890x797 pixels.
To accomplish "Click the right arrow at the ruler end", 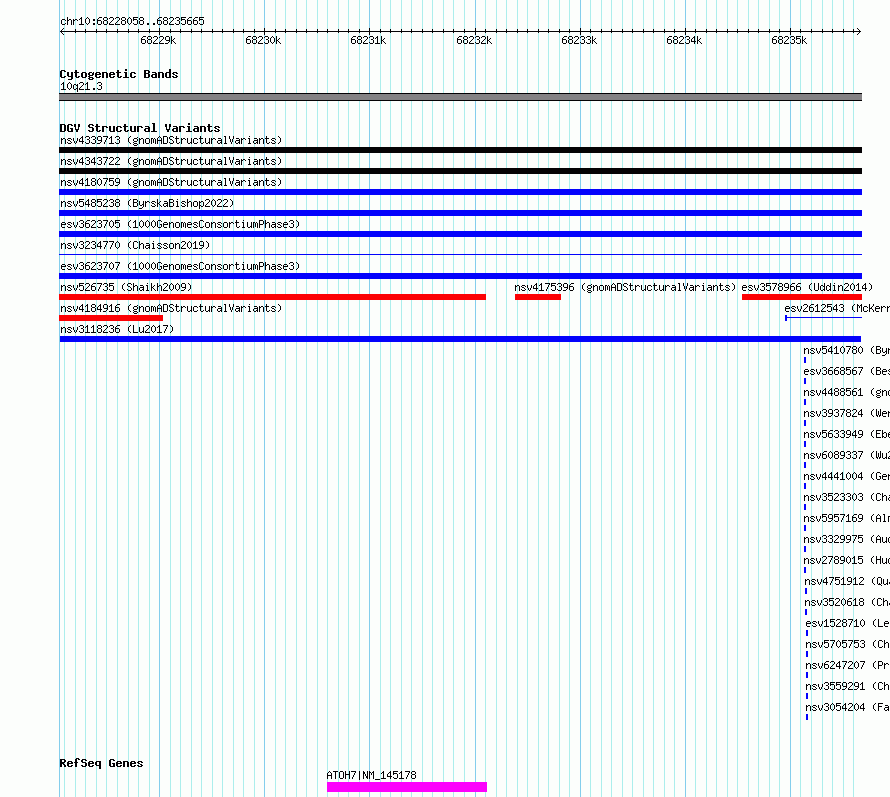I will [859, 32].
